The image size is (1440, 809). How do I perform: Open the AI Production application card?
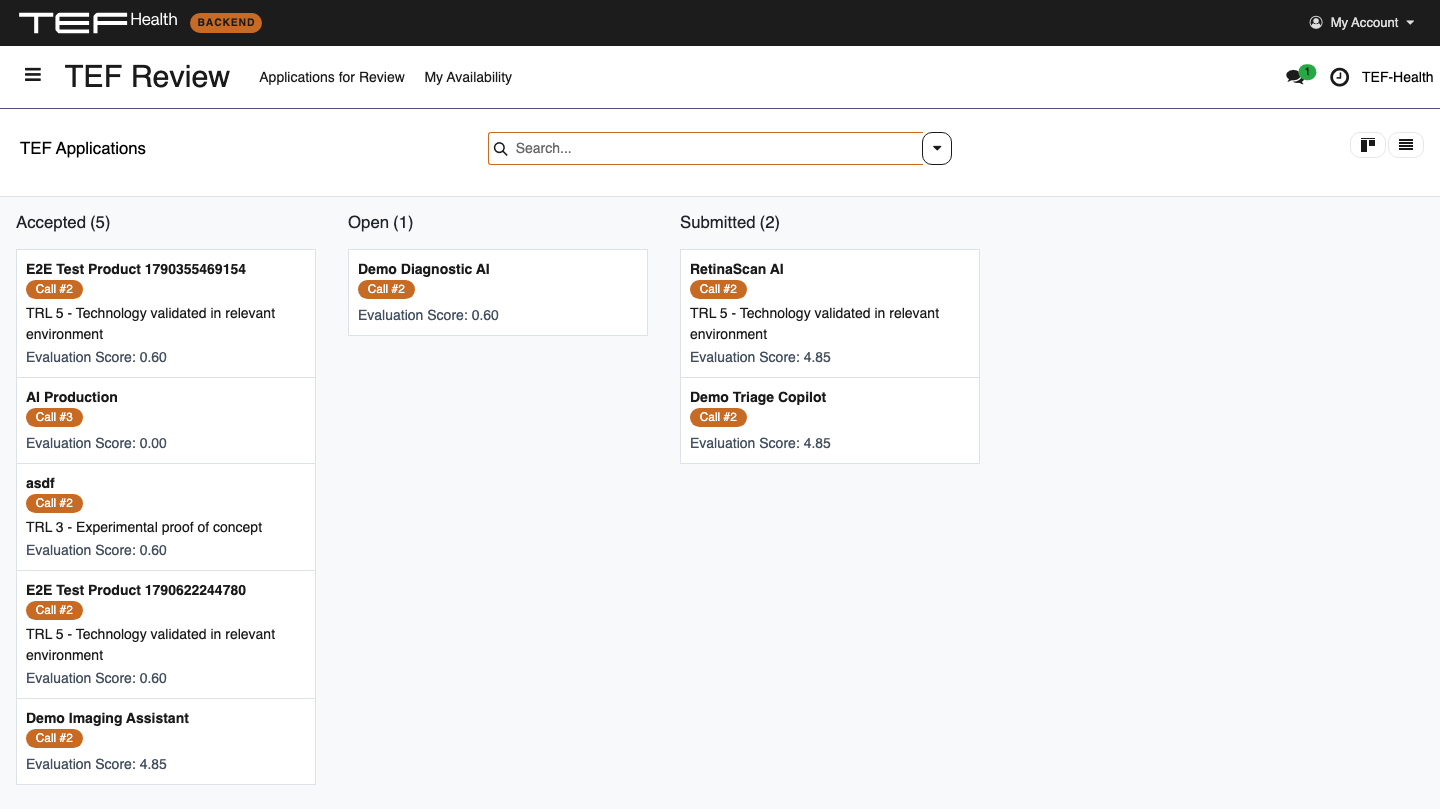click(166, 420)
